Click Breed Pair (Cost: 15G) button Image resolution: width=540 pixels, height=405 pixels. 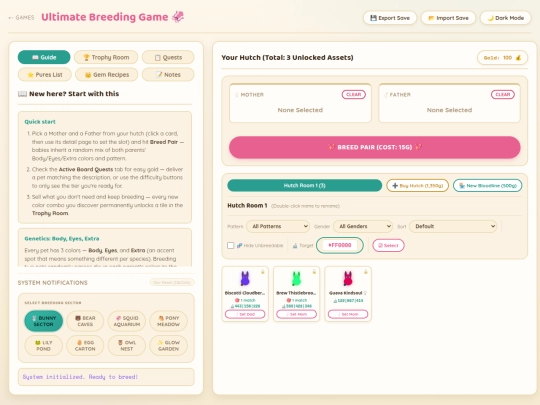pos(375,147)
